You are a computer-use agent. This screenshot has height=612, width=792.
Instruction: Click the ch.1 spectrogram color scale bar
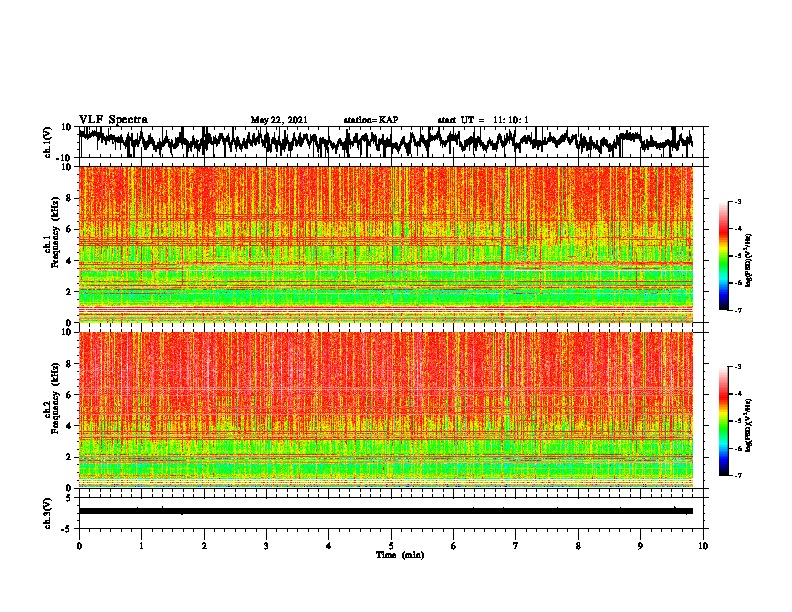coord(724,256)
